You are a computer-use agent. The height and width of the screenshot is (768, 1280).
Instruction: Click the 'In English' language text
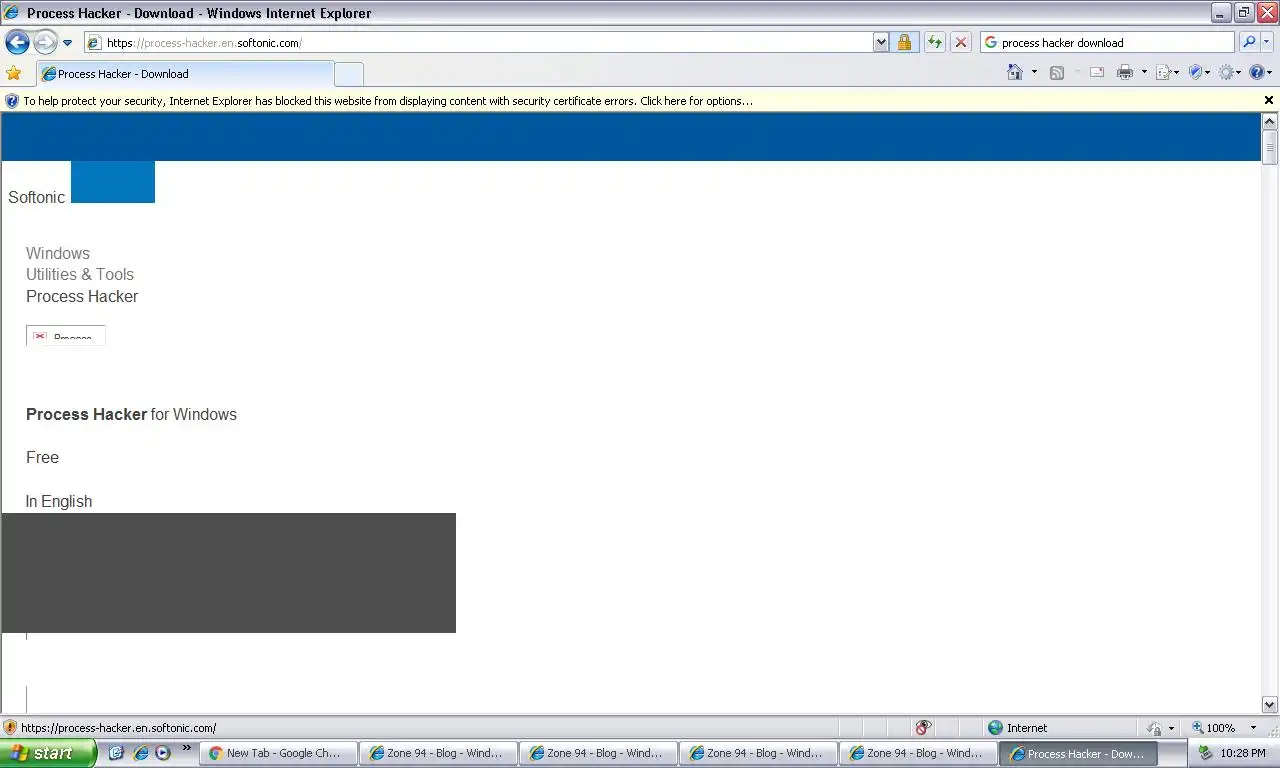tap(59, 501)
